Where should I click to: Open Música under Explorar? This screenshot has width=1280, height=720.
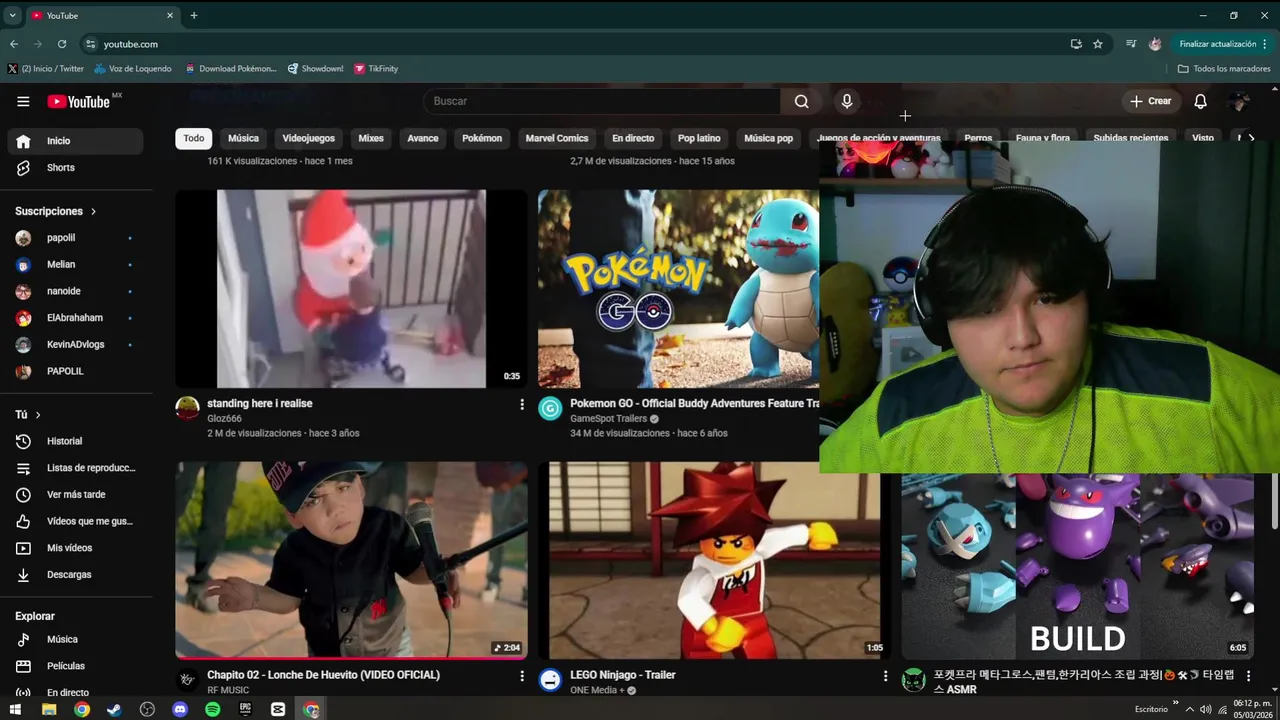click(x=75, y=639)
